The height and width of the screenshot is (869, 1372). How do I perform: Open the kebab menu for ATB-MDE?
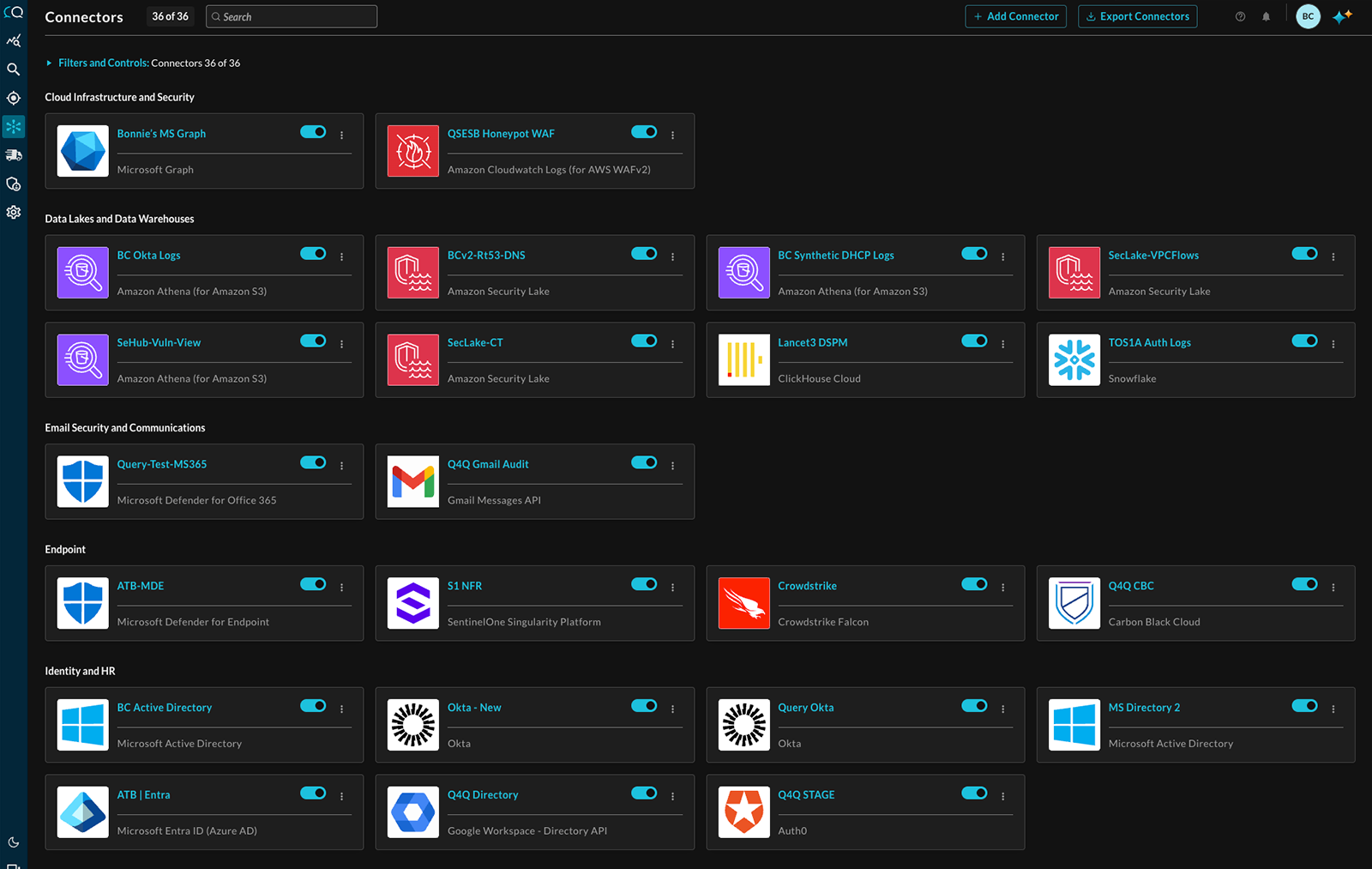pos(341,588)
